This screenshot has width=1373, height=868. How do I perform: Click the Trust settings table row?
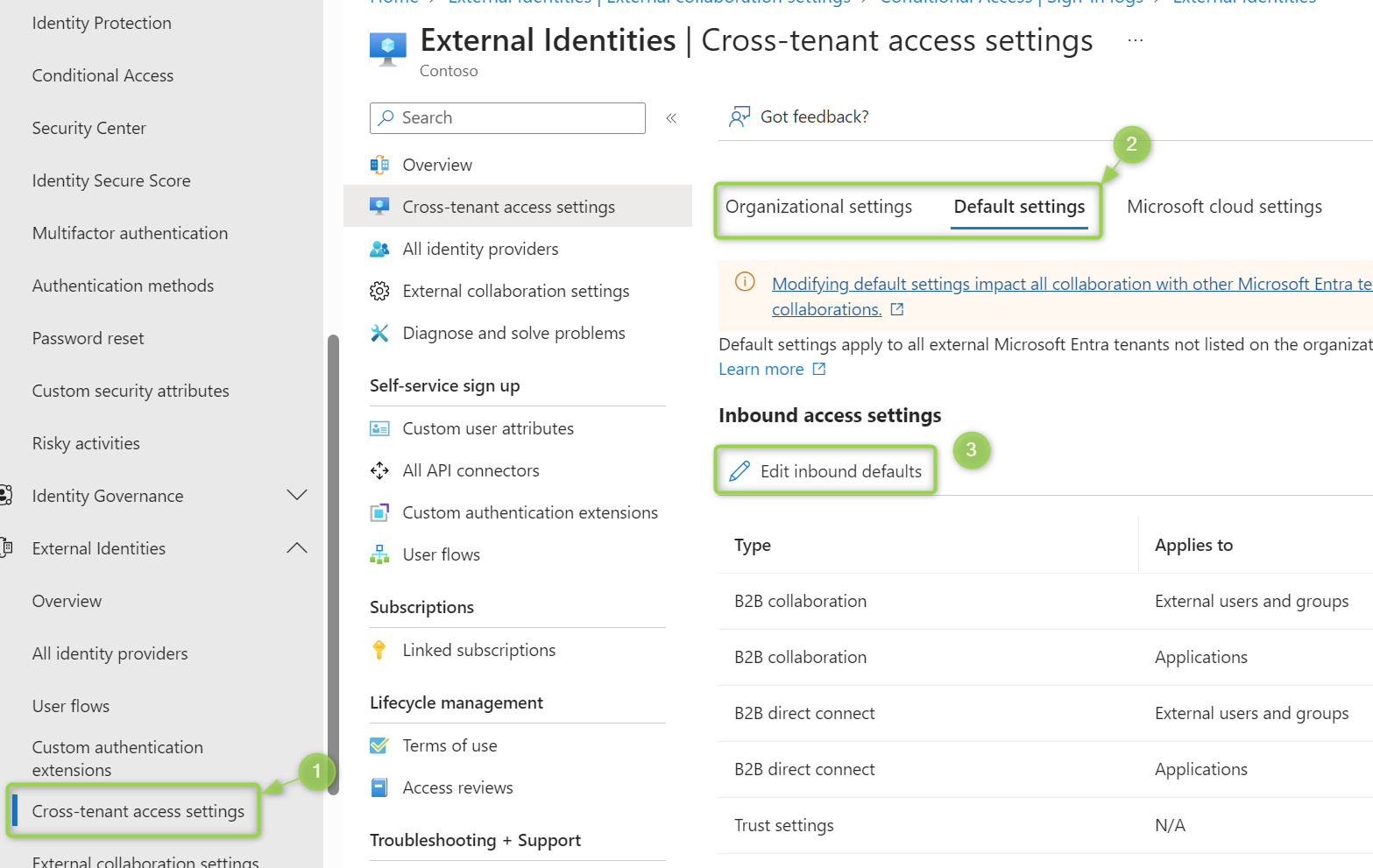[1045, 825]
